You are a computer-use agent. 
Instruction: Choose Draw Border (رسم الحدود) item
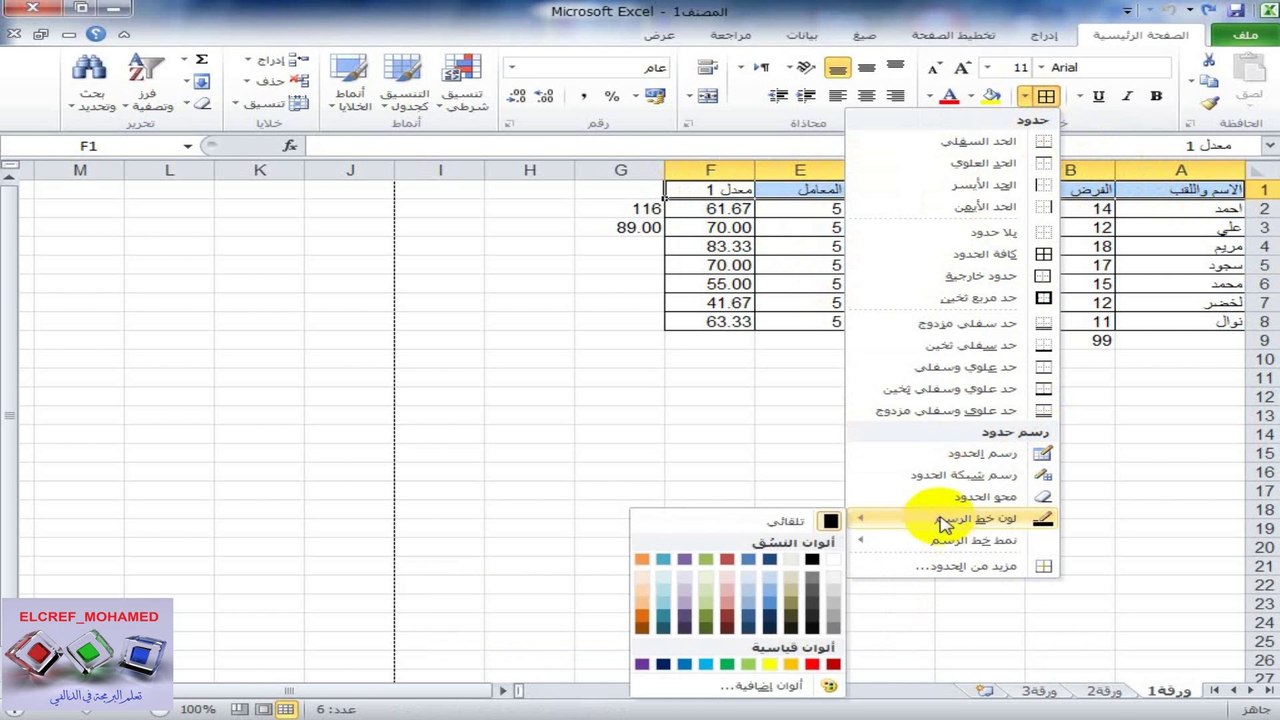[952, 454]
